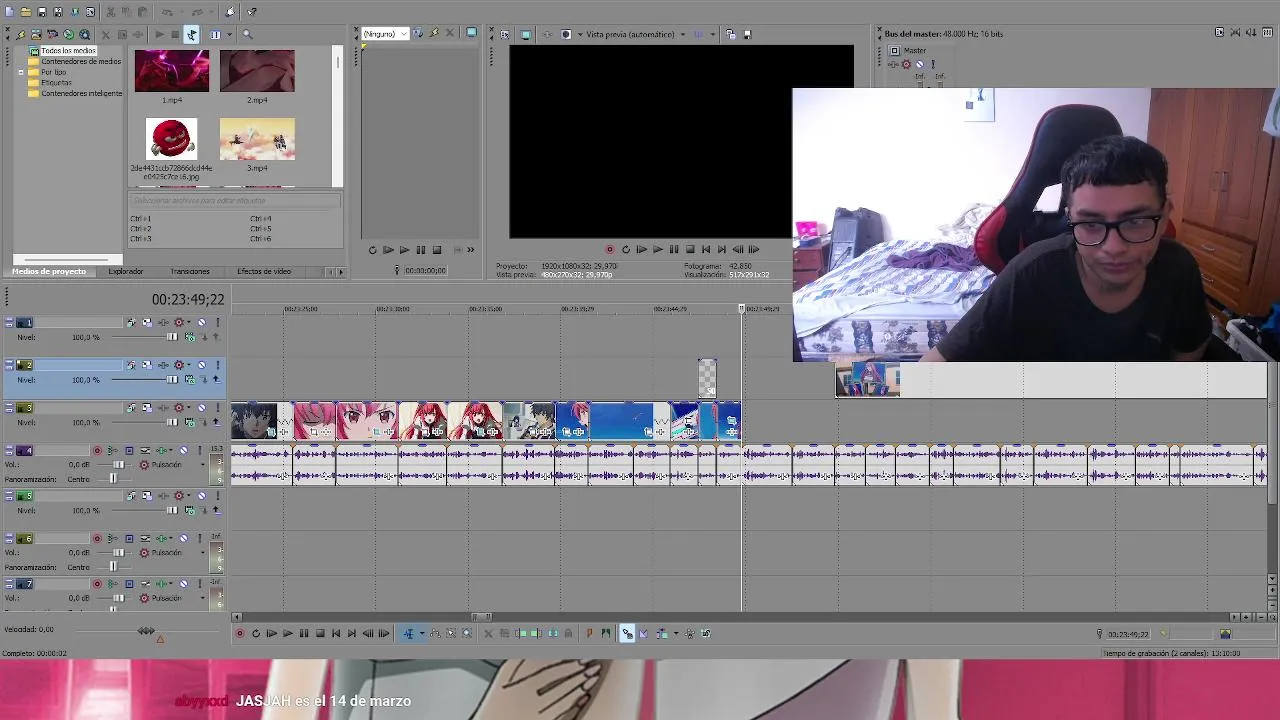Select the 1.mp4 media thumbnail
Image resolution: width=1280 pixels, height=720 pixels.
coord(172,71)
